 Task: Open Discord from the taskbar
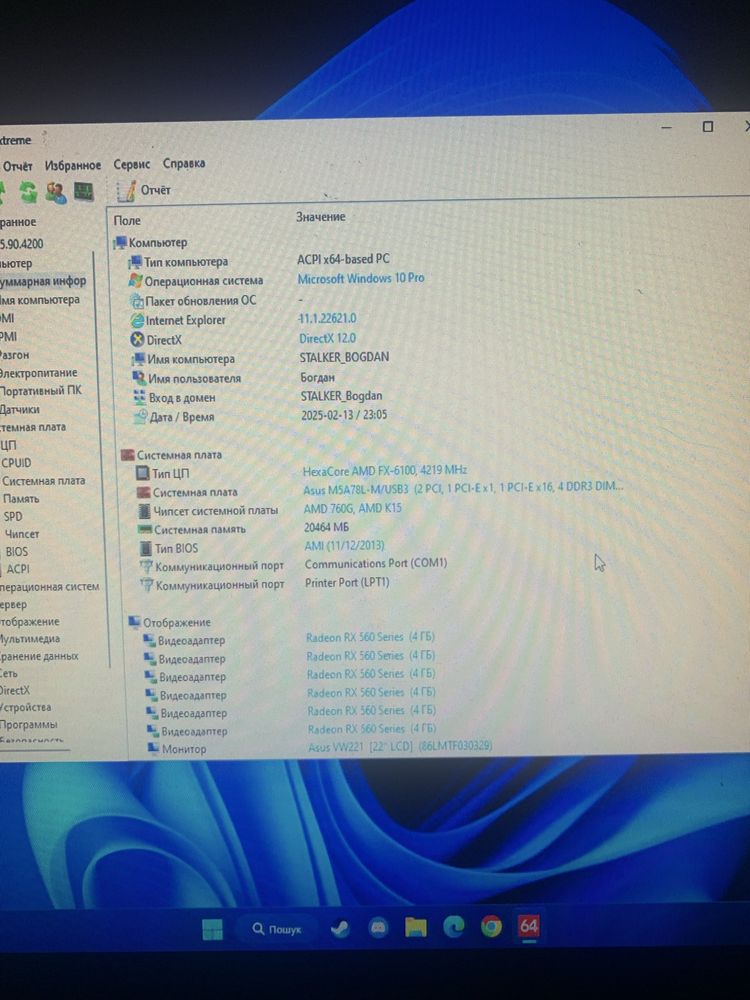click(x=378, y=927)
